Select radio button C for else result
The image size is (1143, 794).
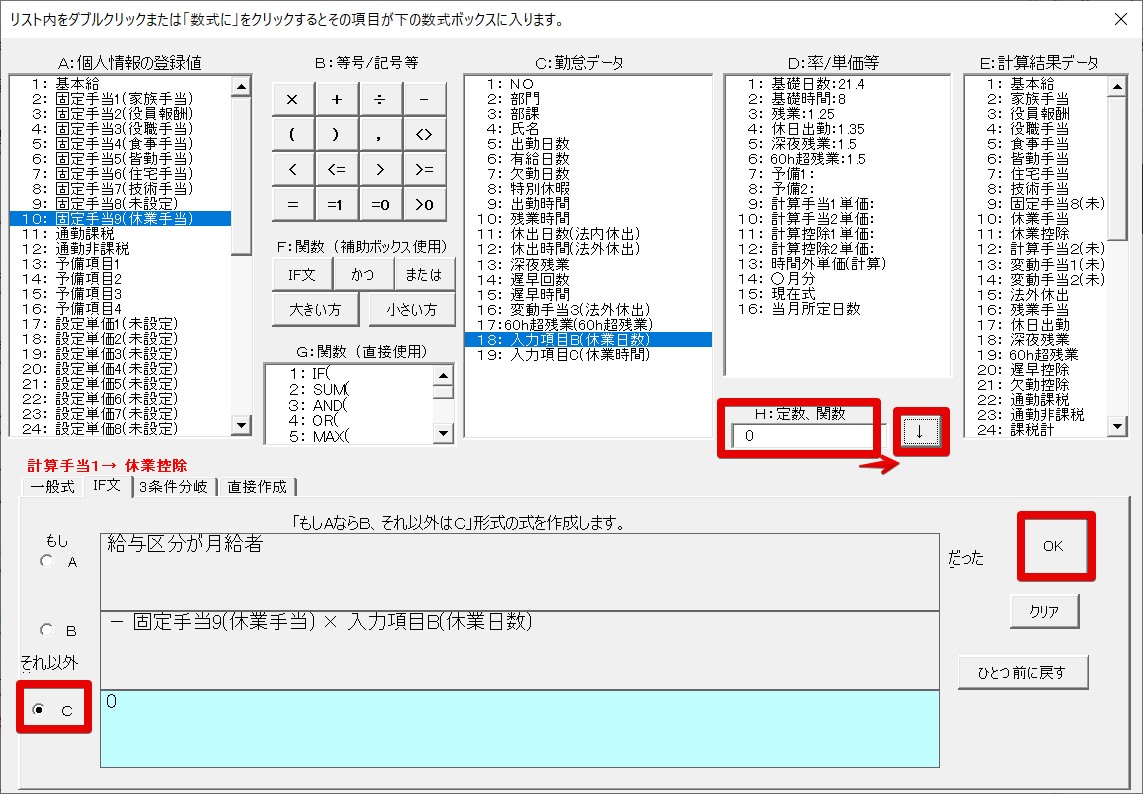tap(40, 710)
